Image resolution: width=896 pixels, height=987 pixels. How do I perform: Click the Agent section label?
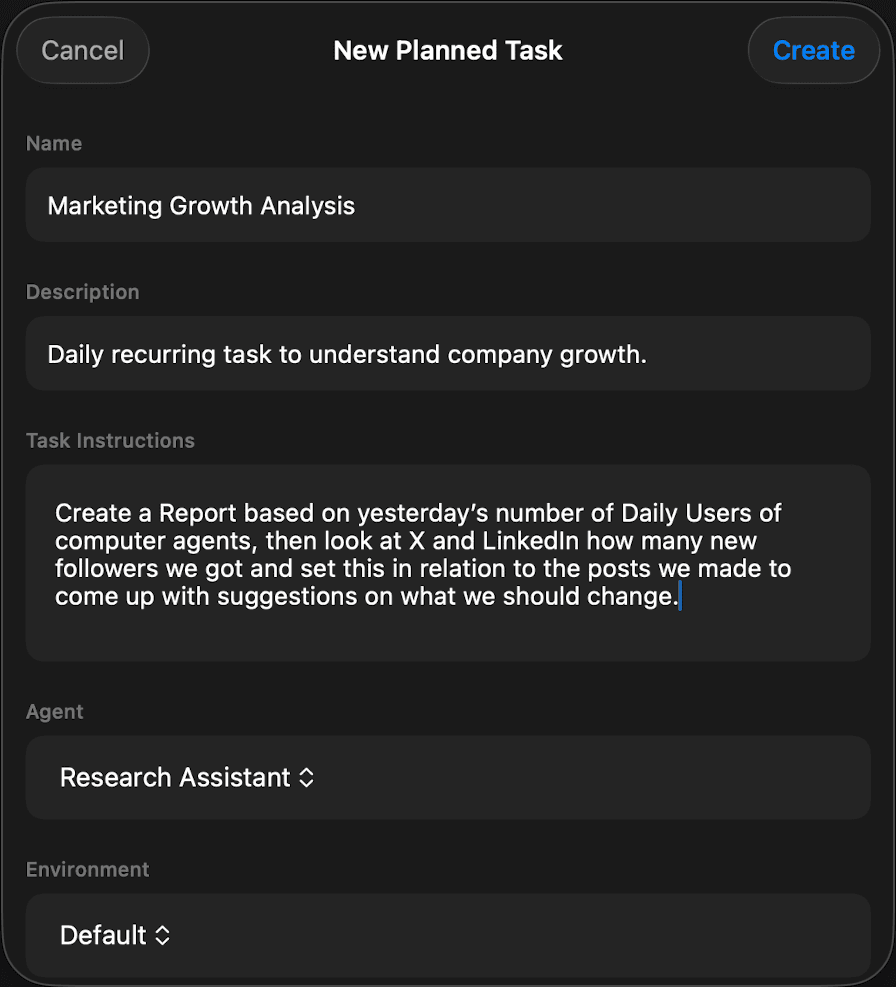[x=55, y=712]
